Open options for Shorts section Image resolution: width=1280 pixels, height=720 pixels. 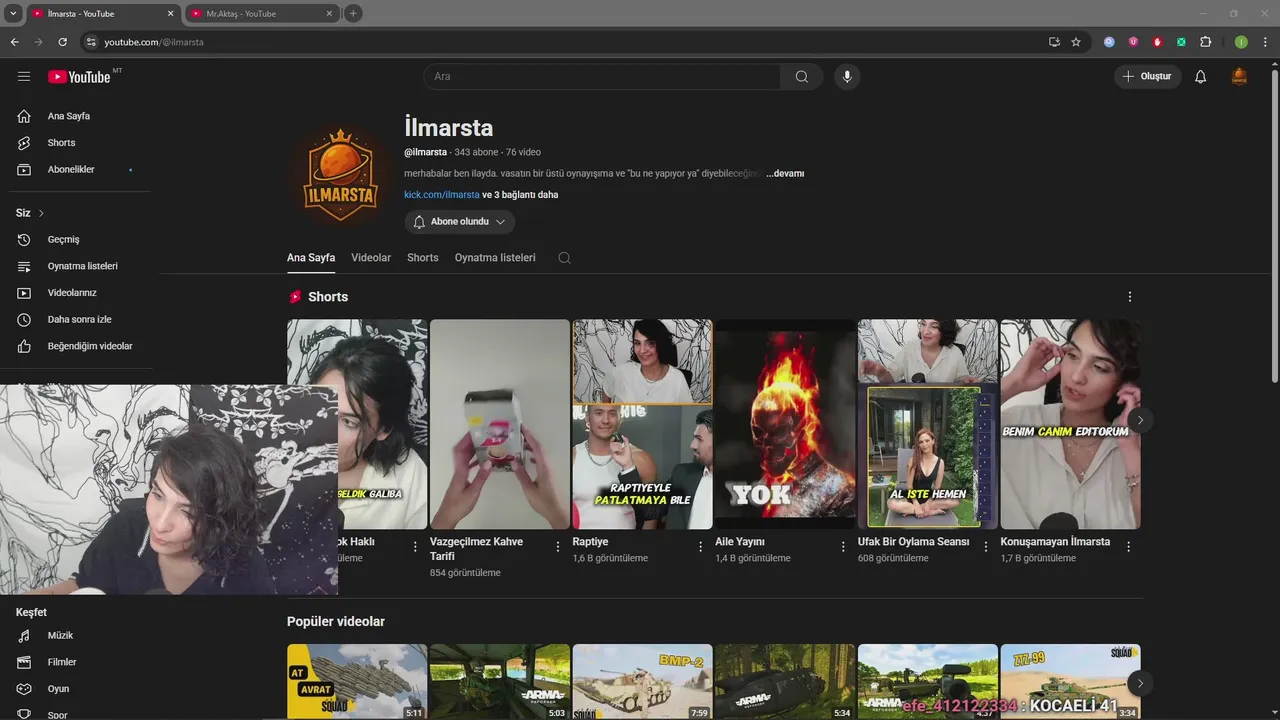pos(1130,297)
